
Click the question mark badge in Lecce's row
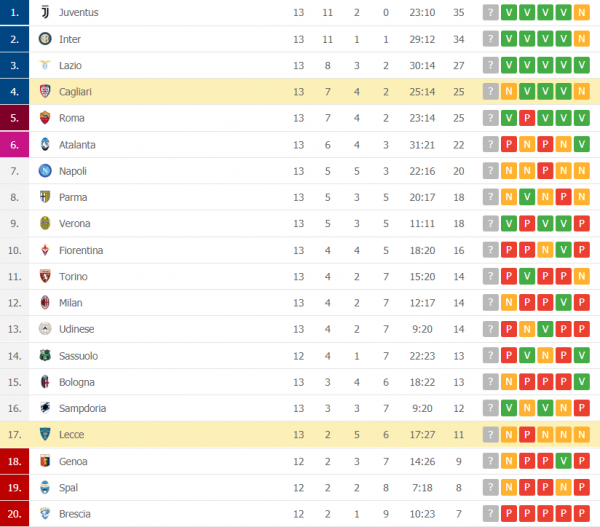[490, 435]
